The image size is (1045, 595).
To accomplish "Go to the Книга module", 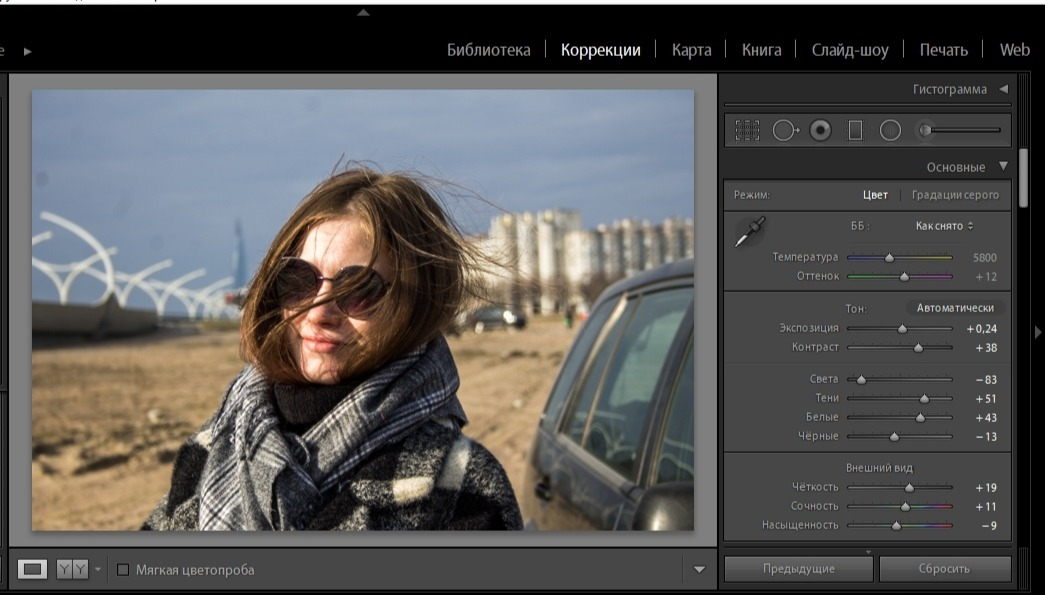I will [761, 50].
